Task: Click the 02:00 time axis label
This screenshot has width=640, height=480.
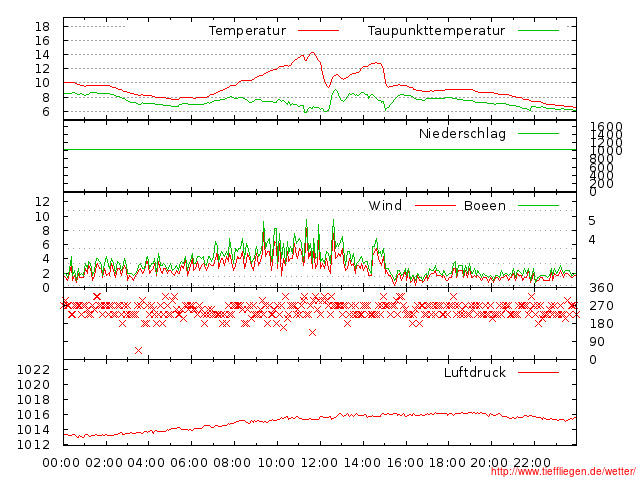Action: pyautogui.click(x=104, y=463)
